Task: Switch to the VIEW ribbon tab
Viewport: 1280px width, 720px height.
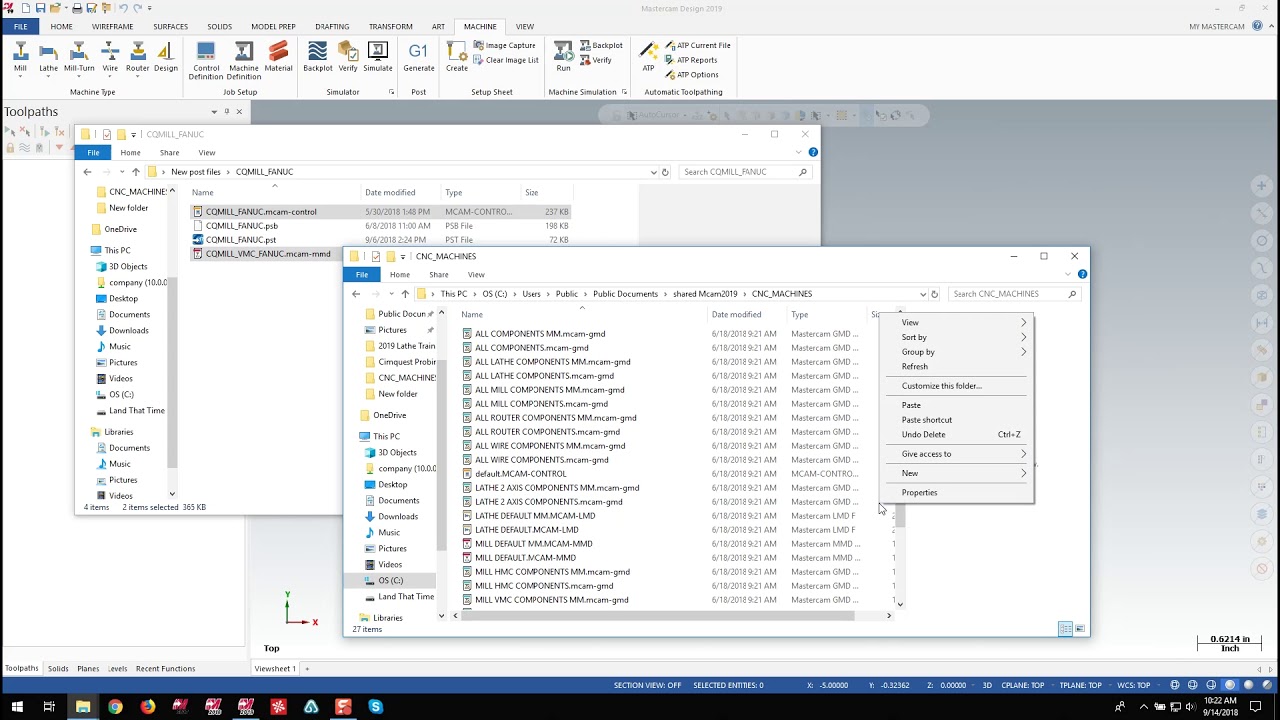Action: [x=524, y=26]
